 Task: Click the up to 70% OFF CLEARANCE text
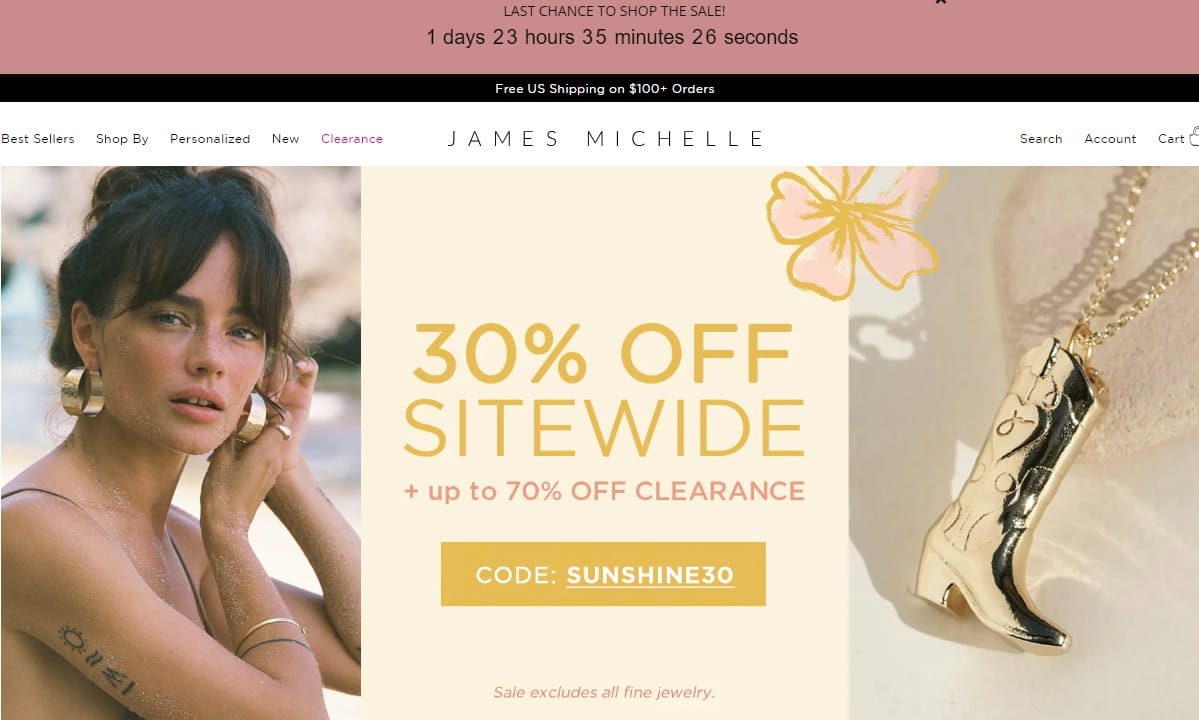604,491
